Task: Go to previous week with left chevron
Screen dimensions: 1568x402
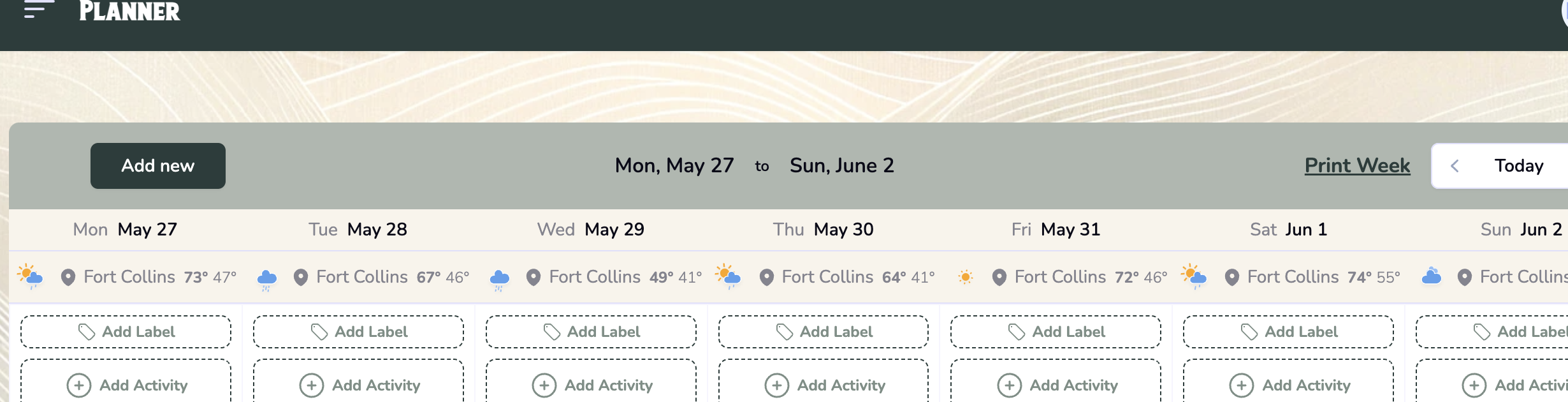Action: tap(1455, 166)
